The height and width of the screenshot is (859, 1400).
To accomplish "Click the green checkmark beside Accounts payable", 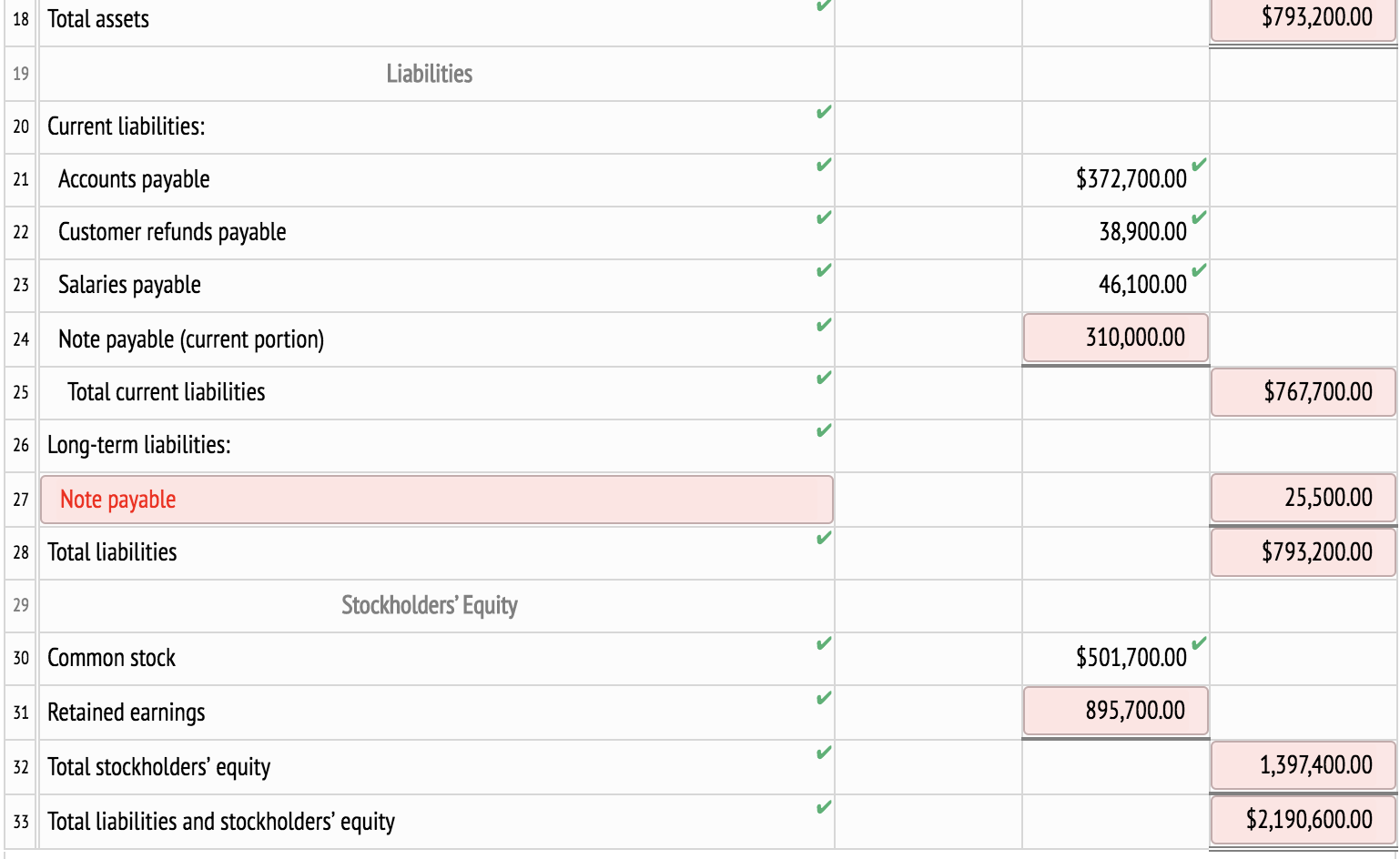I will point(824,165).
